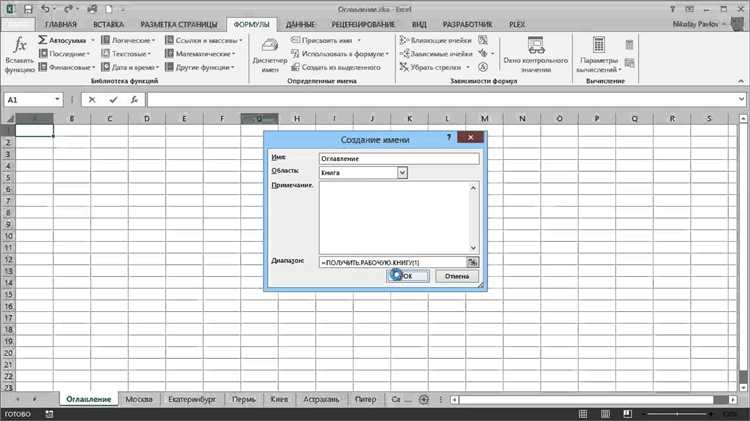750x421 pixels.
Task: Open the Финансовые functions list
Action: (66, 67)
